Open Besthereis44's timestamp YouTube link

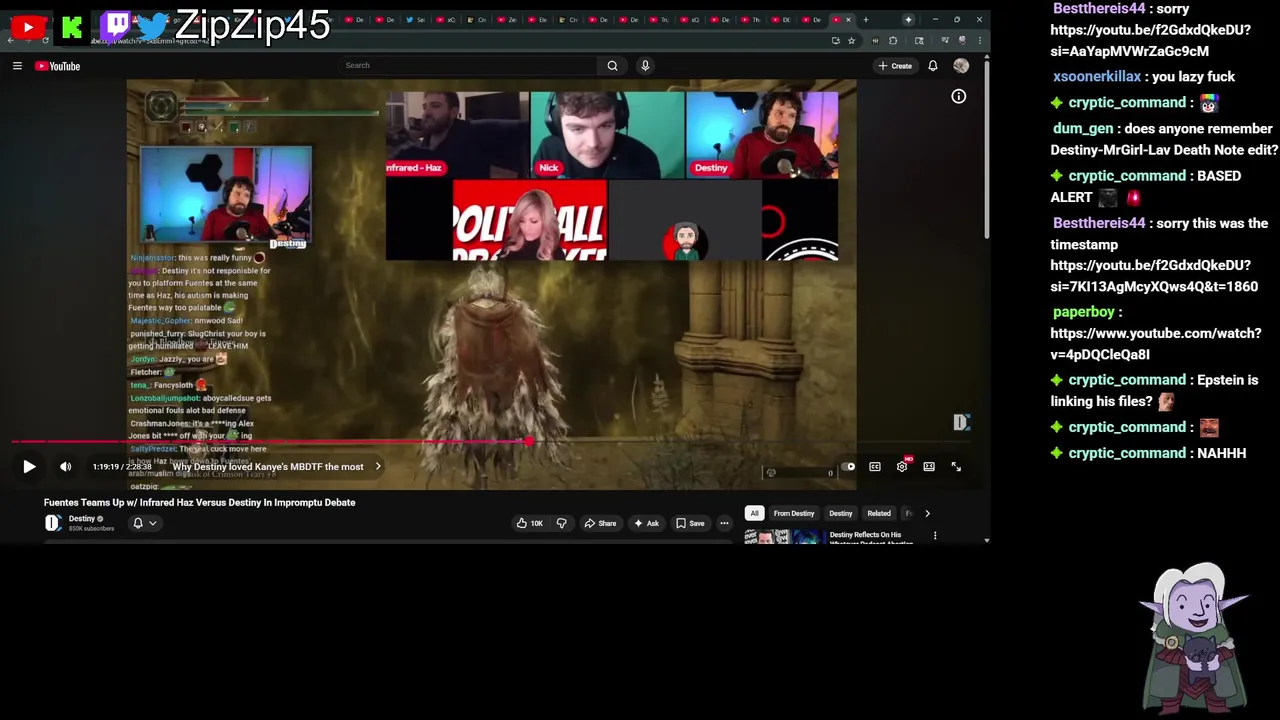(x=1154, y=276)
